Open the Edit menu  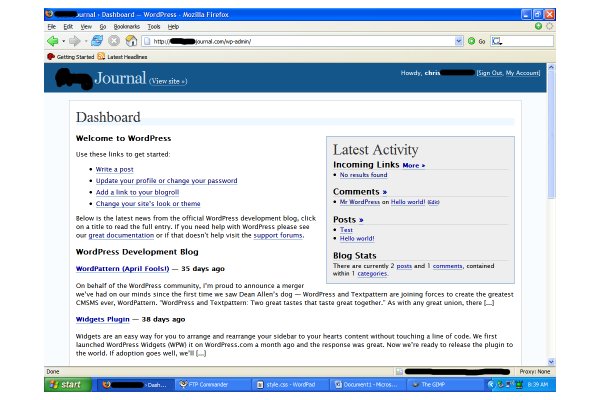click(68, 26)
